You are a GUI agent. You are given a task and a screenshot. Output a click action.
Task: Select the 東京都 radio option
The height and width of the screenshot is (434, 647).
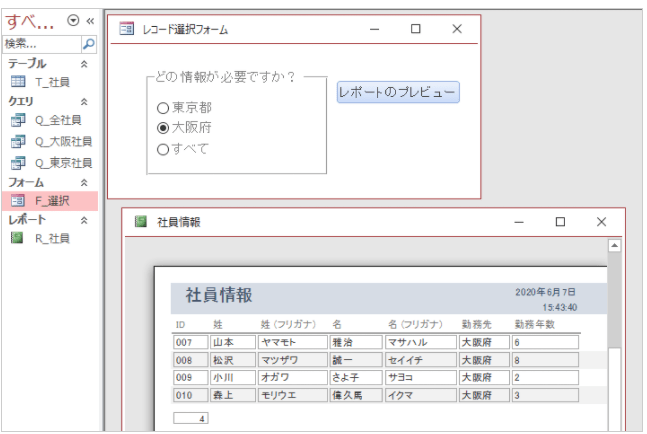coord(163,108)
